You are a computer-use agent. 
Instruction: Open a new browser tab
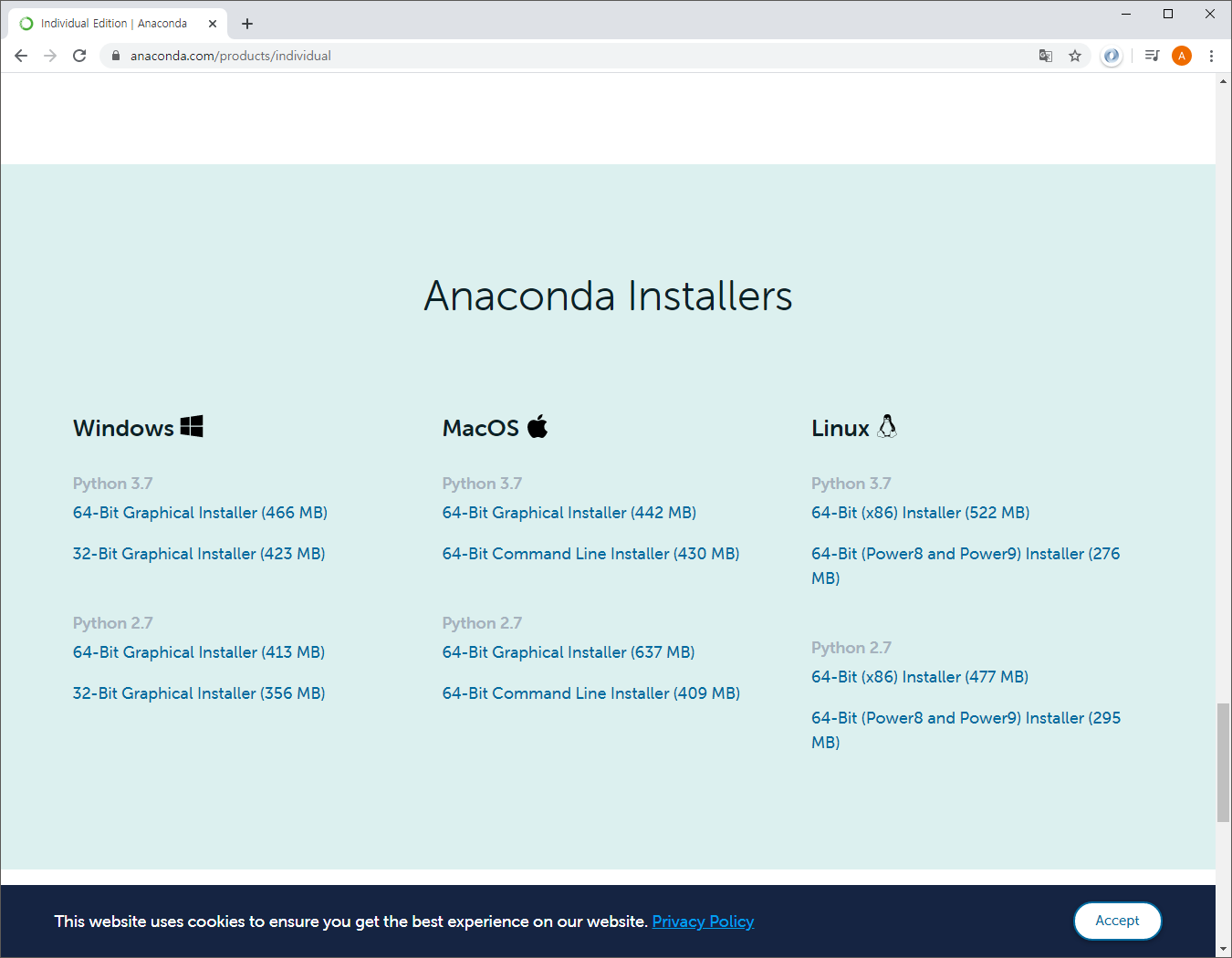coord(247,24)
